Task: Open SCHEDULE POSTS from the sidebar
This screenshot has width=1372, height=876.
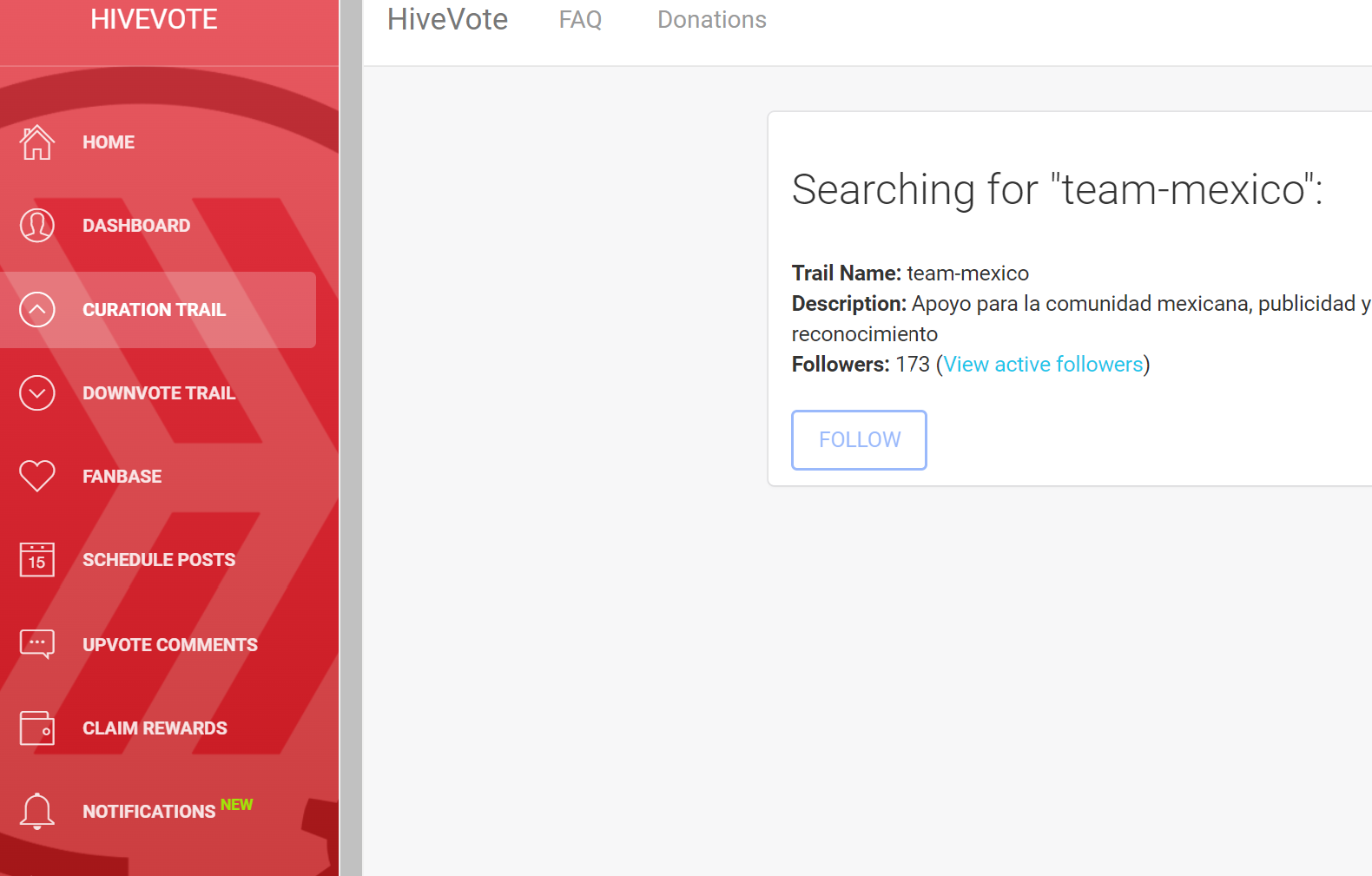Action: 159,560
